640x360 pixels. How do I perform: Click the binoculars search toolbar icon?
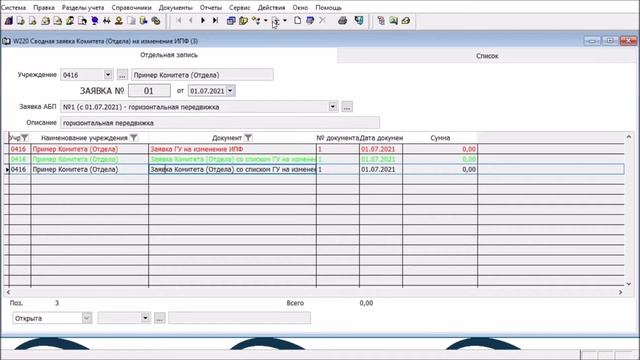pos(107,20)
